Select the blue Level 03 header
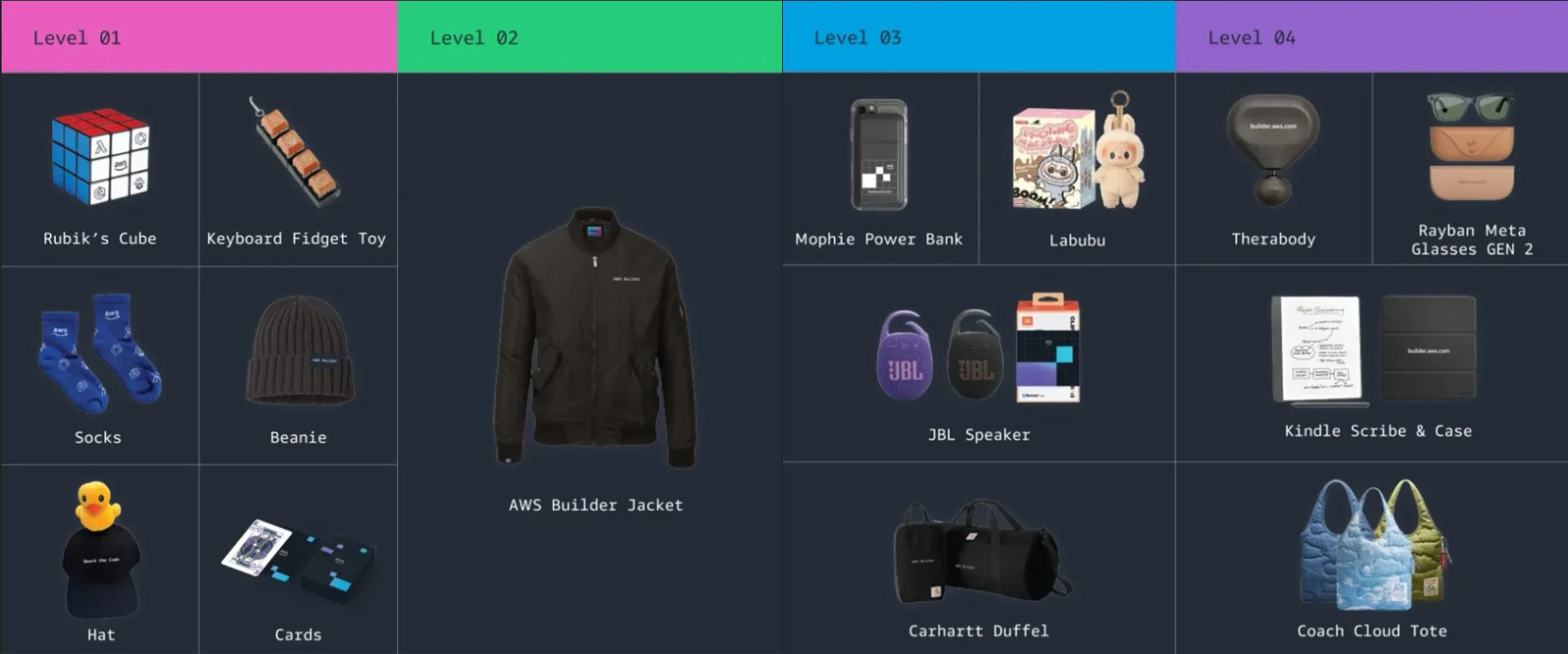This screenshot has width=1568, height=654. tap(979, 36)
